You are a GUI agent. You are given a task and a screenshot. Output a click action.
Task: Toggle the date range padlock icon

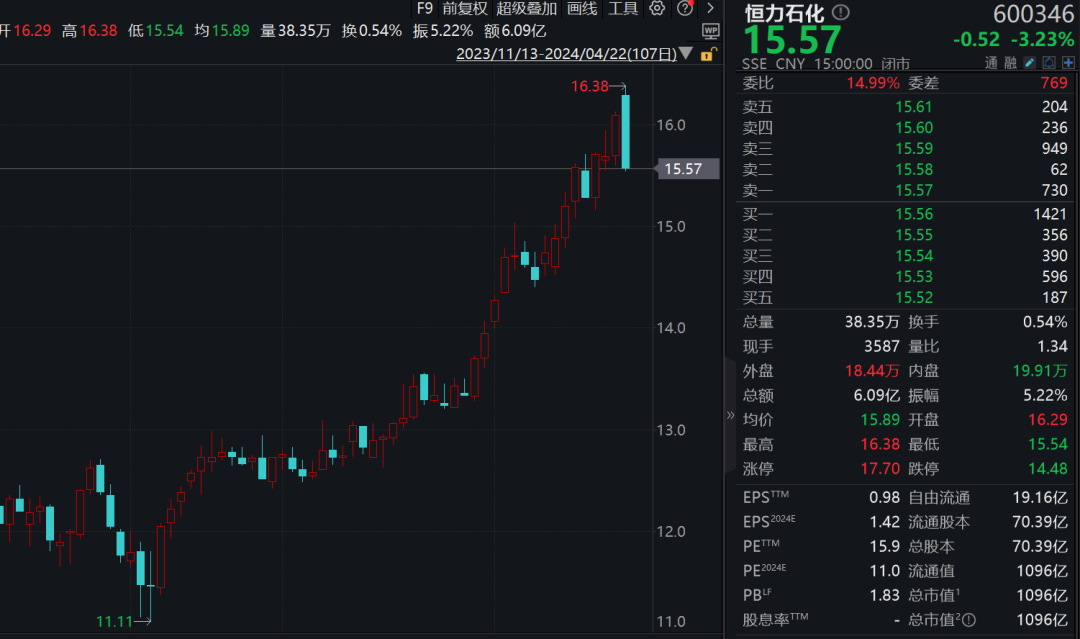coord(709,54)
